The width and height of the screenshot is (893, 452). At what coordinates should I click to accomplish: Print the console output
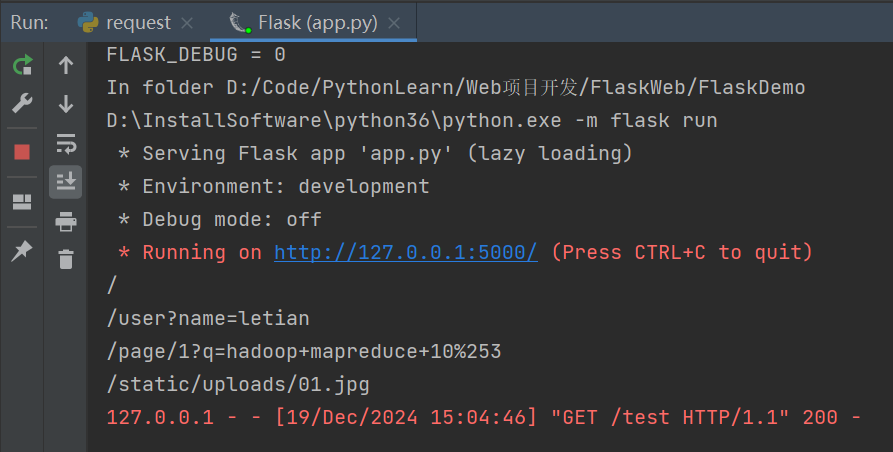tap(66, 221)
